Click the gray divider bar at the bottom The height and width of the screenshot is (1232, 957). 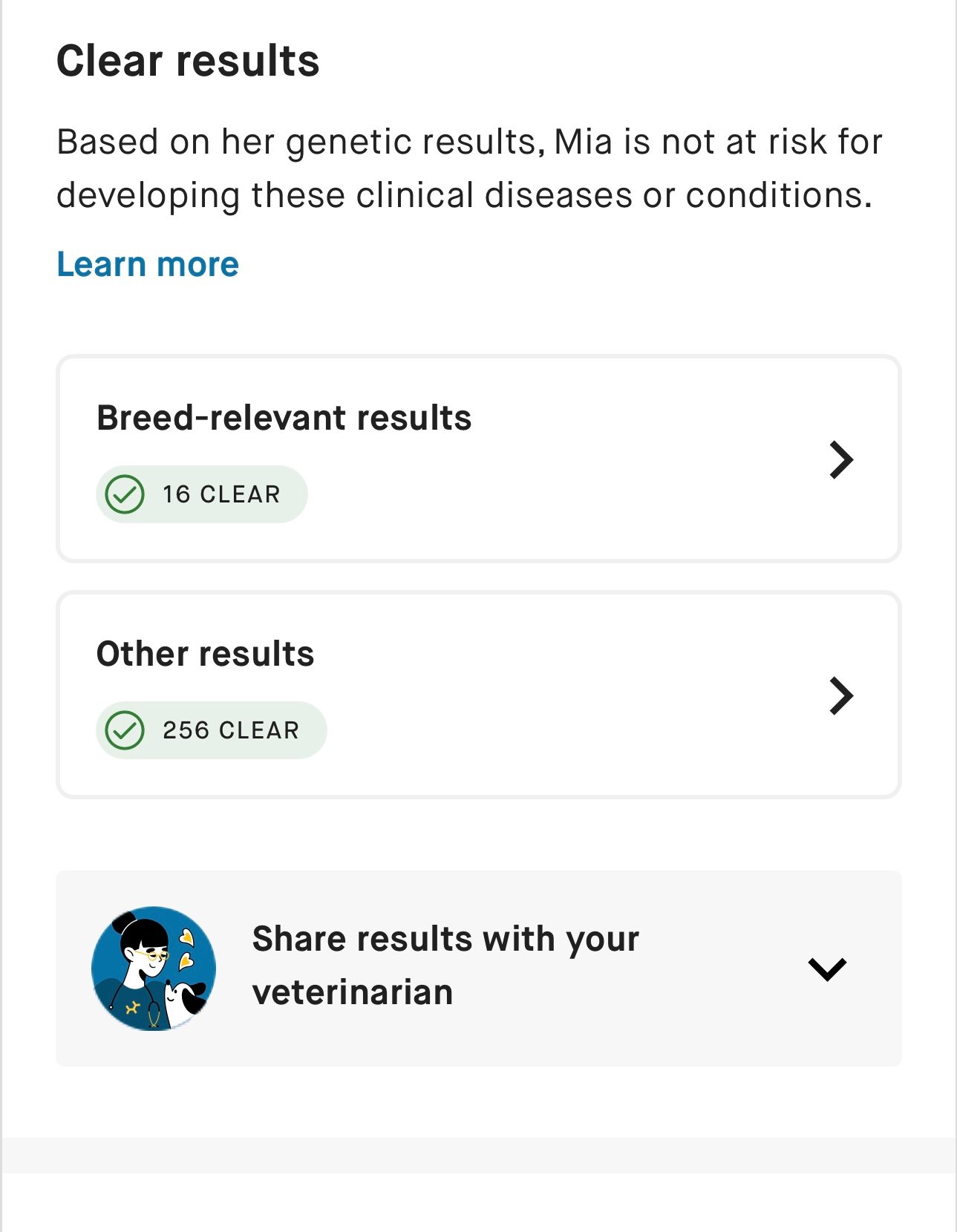478,1155
